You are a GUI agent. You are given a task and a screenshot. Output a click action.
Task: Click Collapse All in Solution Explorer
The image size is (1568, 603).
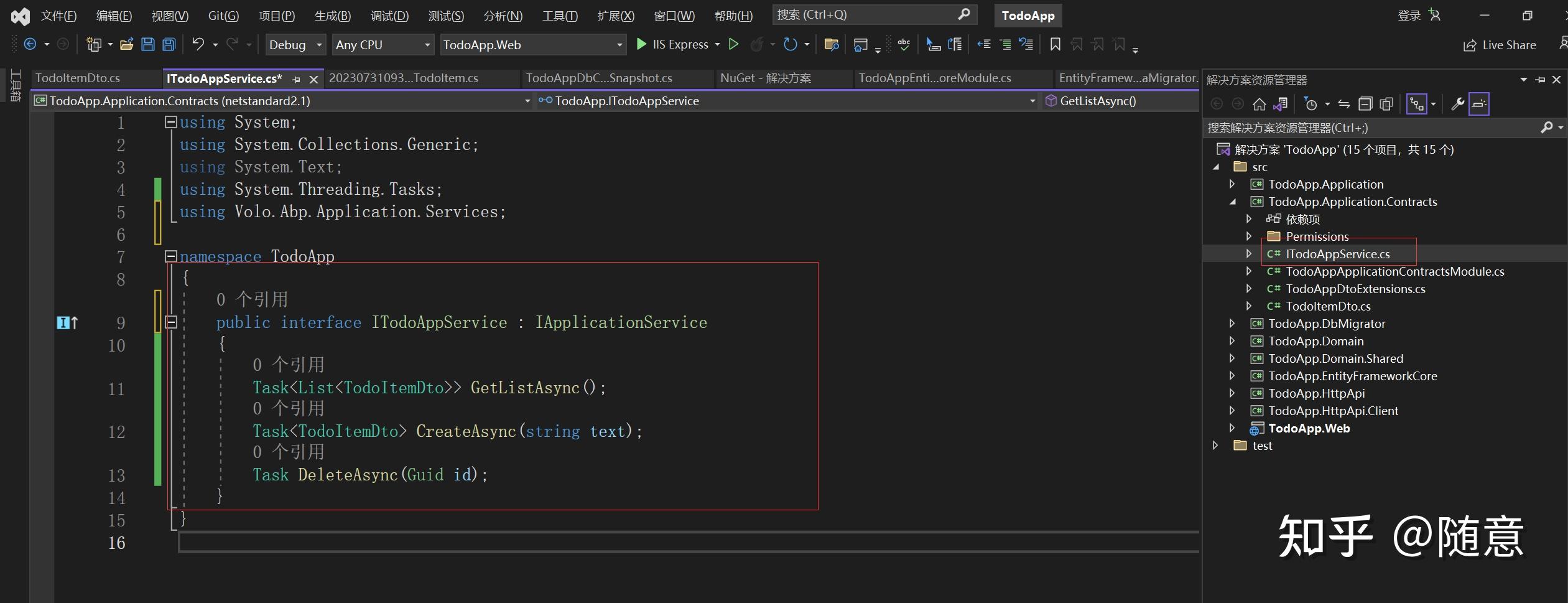pos(1365,104)
